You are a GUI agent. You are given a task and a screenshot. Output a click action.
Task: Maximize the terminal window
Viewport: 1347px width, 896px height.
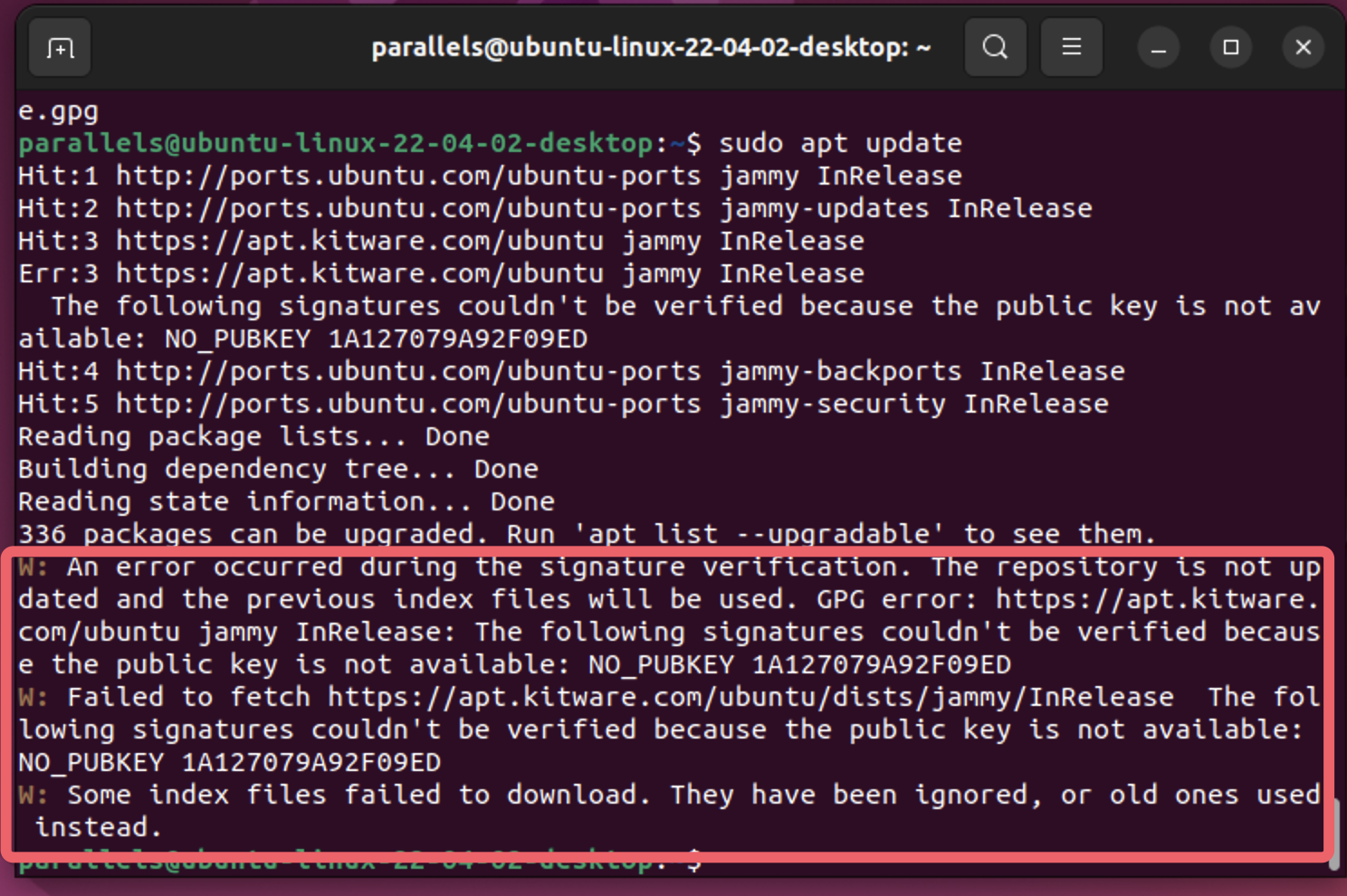(x=1230, y=48)
